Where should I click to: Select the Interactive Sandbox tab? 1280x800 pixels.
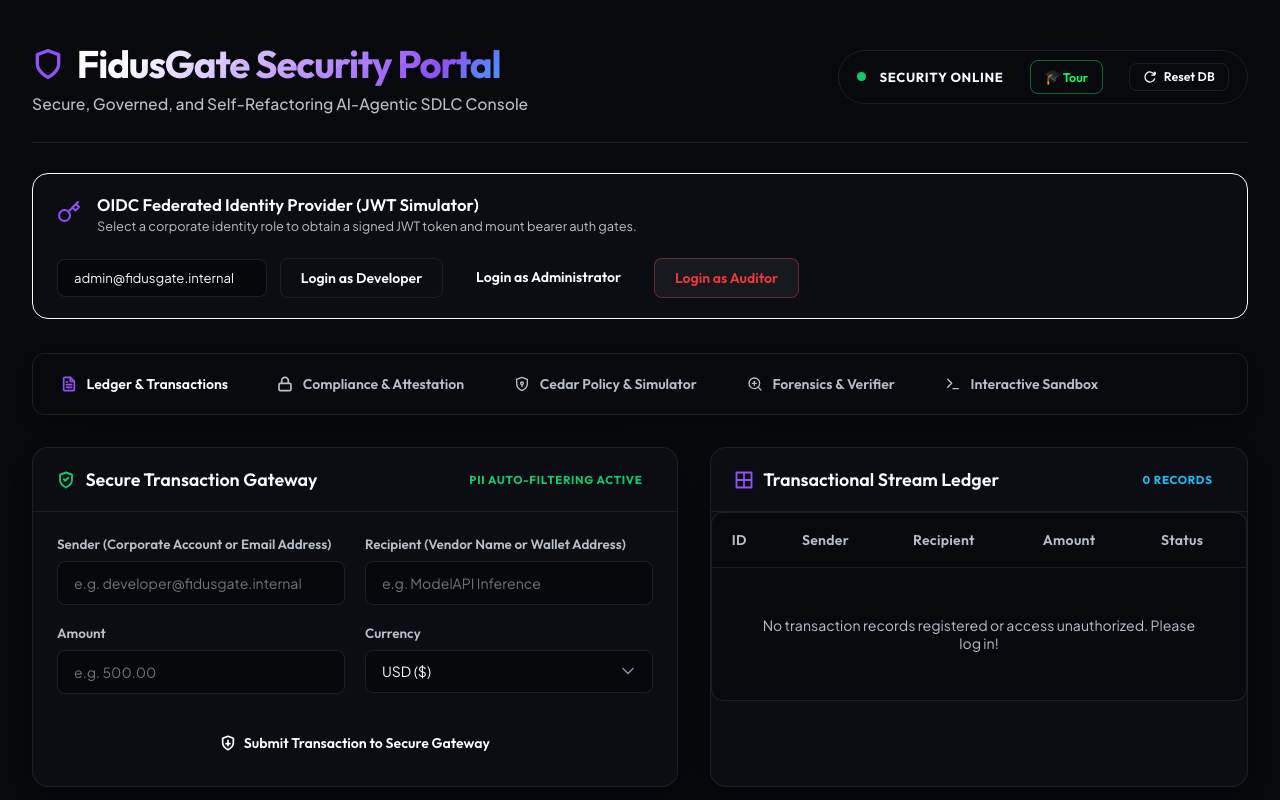pos(1022,384)
